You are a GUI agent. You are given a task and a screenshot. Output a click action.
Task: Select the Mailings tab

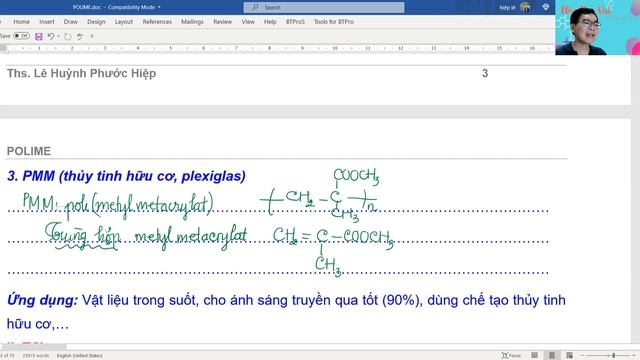coord(192,22)
